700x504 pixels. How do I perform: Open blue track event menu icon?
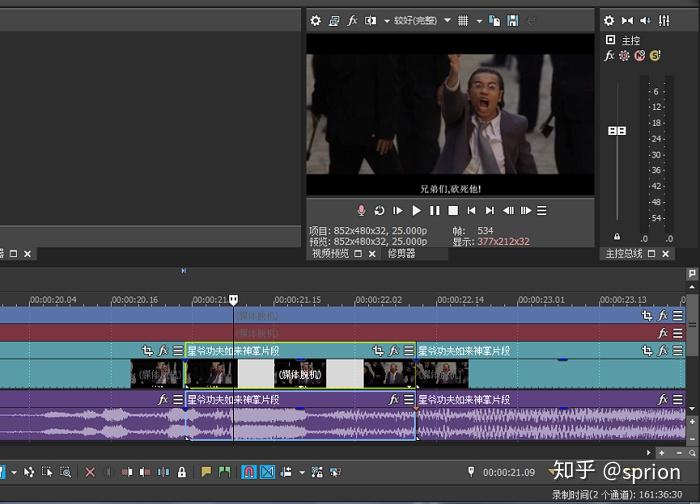tap(678, 316)
